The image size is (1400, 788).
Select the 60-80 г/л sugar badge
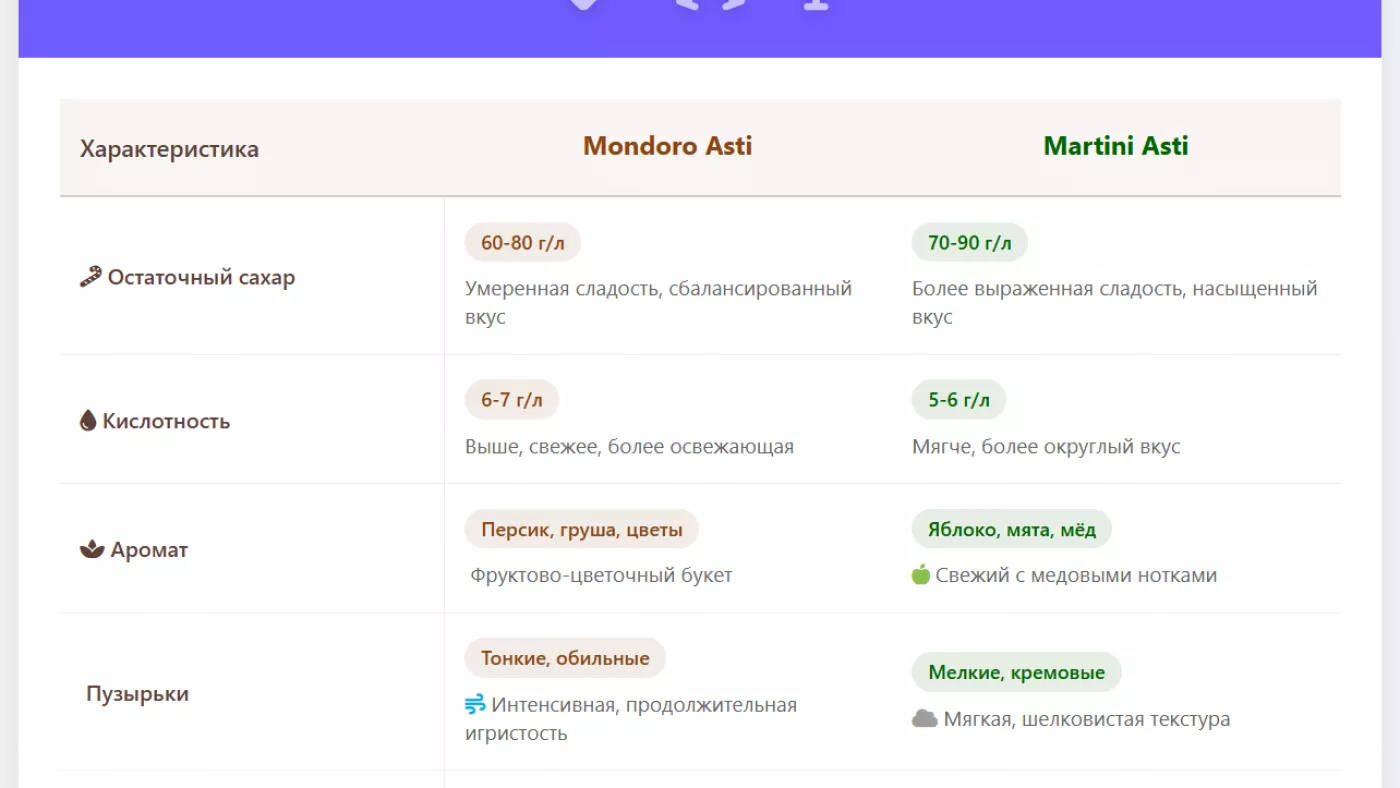pyautogui.click(x=523, y=242)
